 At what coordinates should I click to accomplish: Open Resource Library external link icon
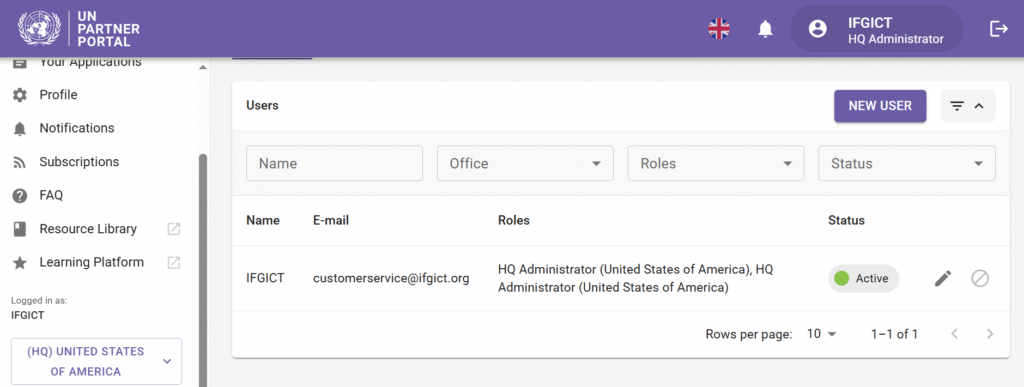pos(174,229)
